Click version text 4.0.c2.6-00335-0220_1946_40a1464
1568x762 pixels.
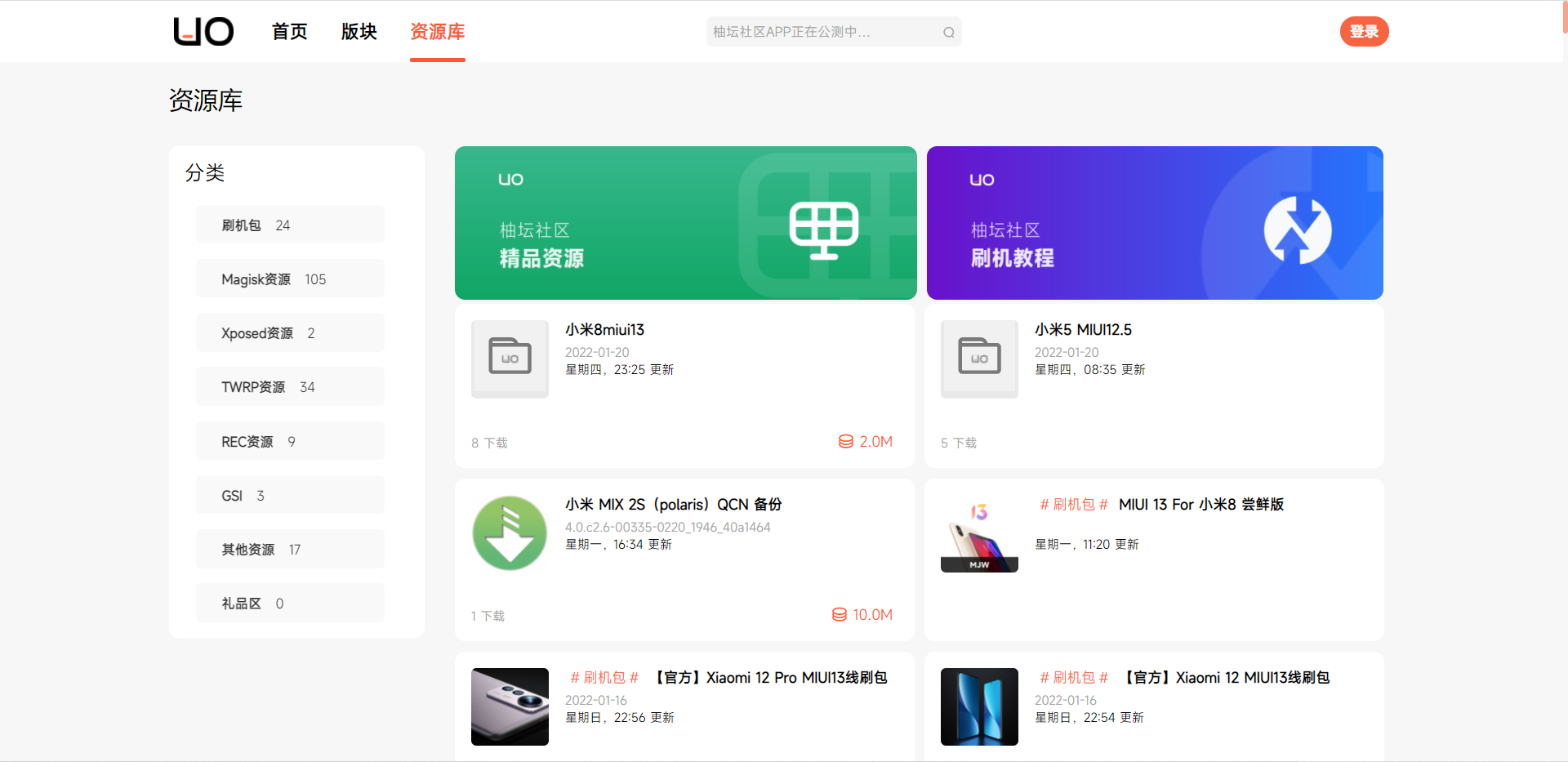668,528
